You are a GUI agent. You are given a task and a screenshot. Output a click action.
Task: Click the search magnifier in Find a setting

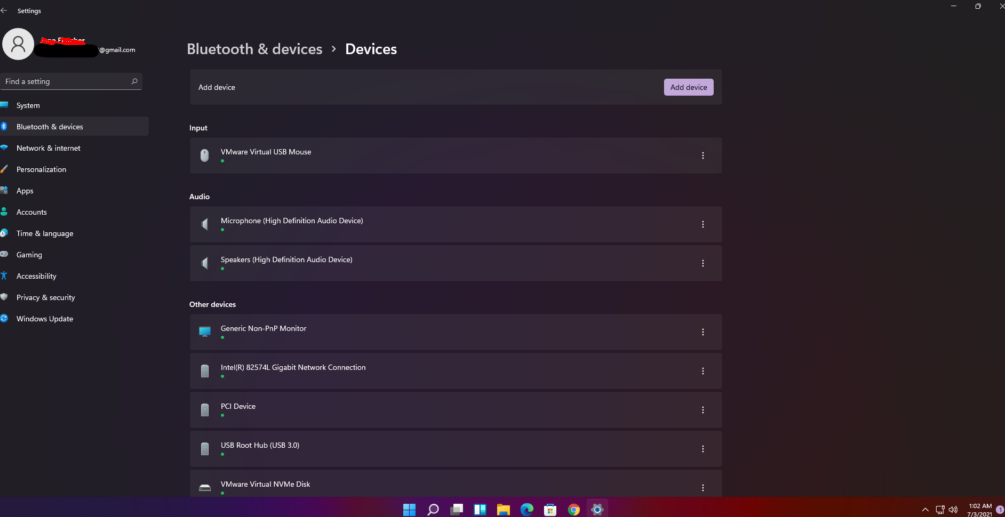pyautogui.click(x=134, y=81)
